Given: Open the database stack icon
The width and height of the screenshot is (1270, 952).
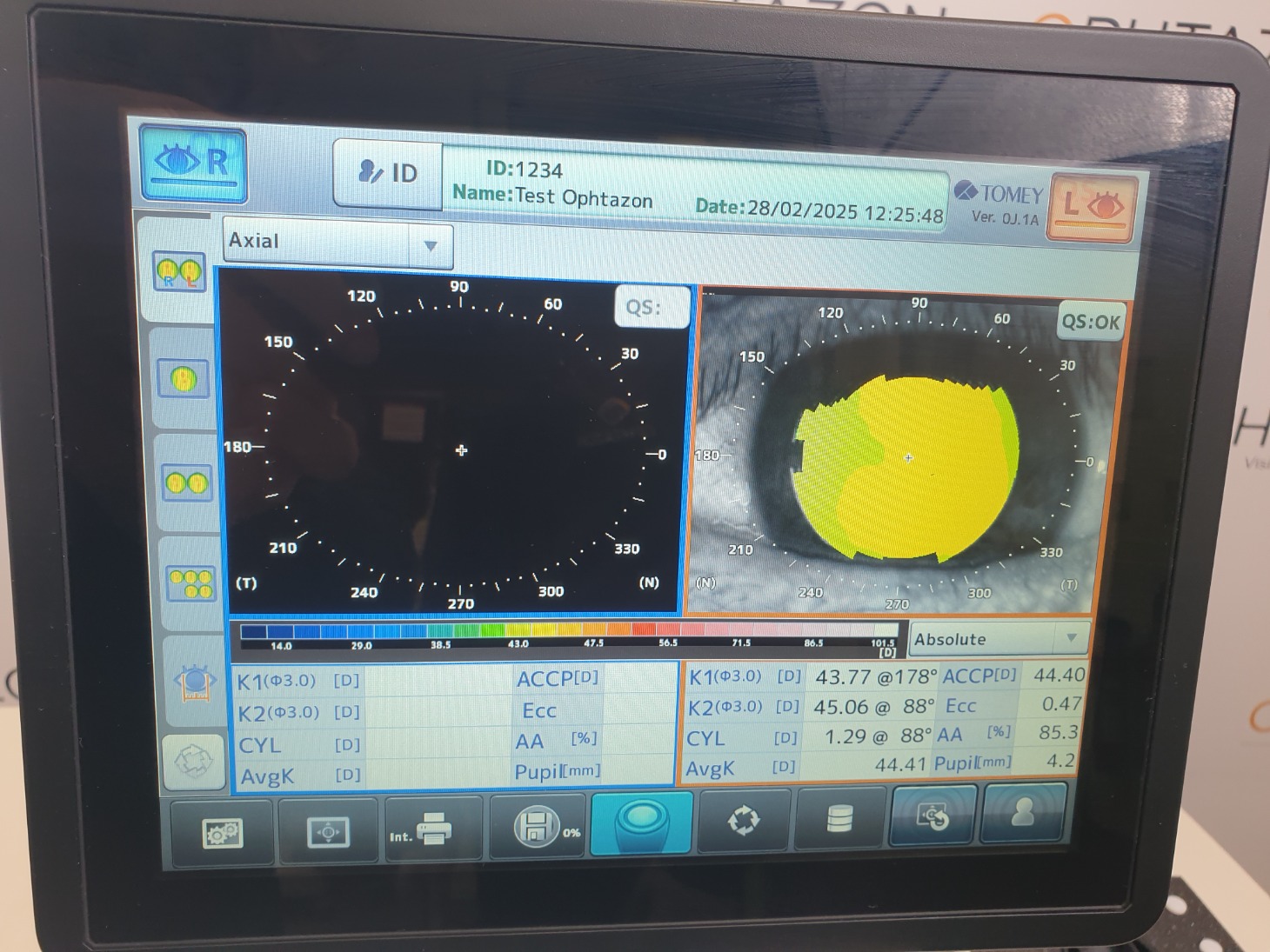Looking at the screenshot, I should pyautogui.click(x=839, y=818).
